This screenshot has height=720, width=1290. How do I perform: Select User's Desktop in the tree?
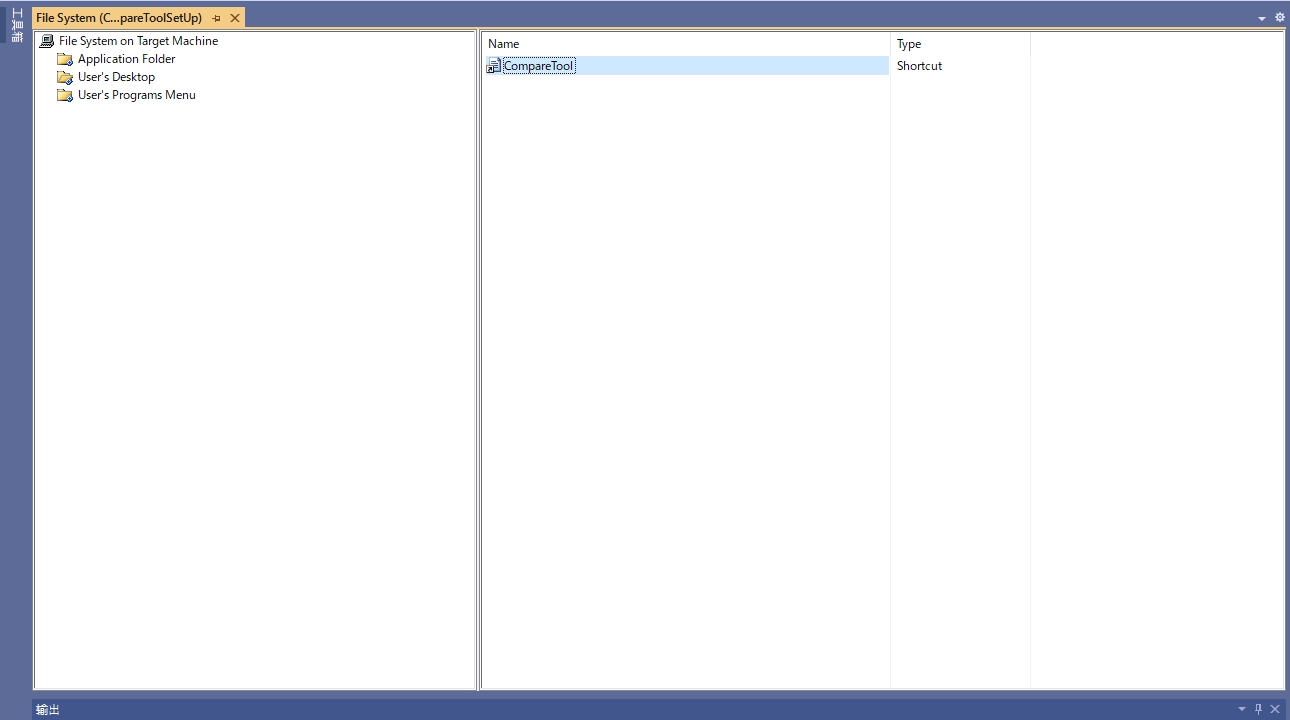tap(116, 77)
